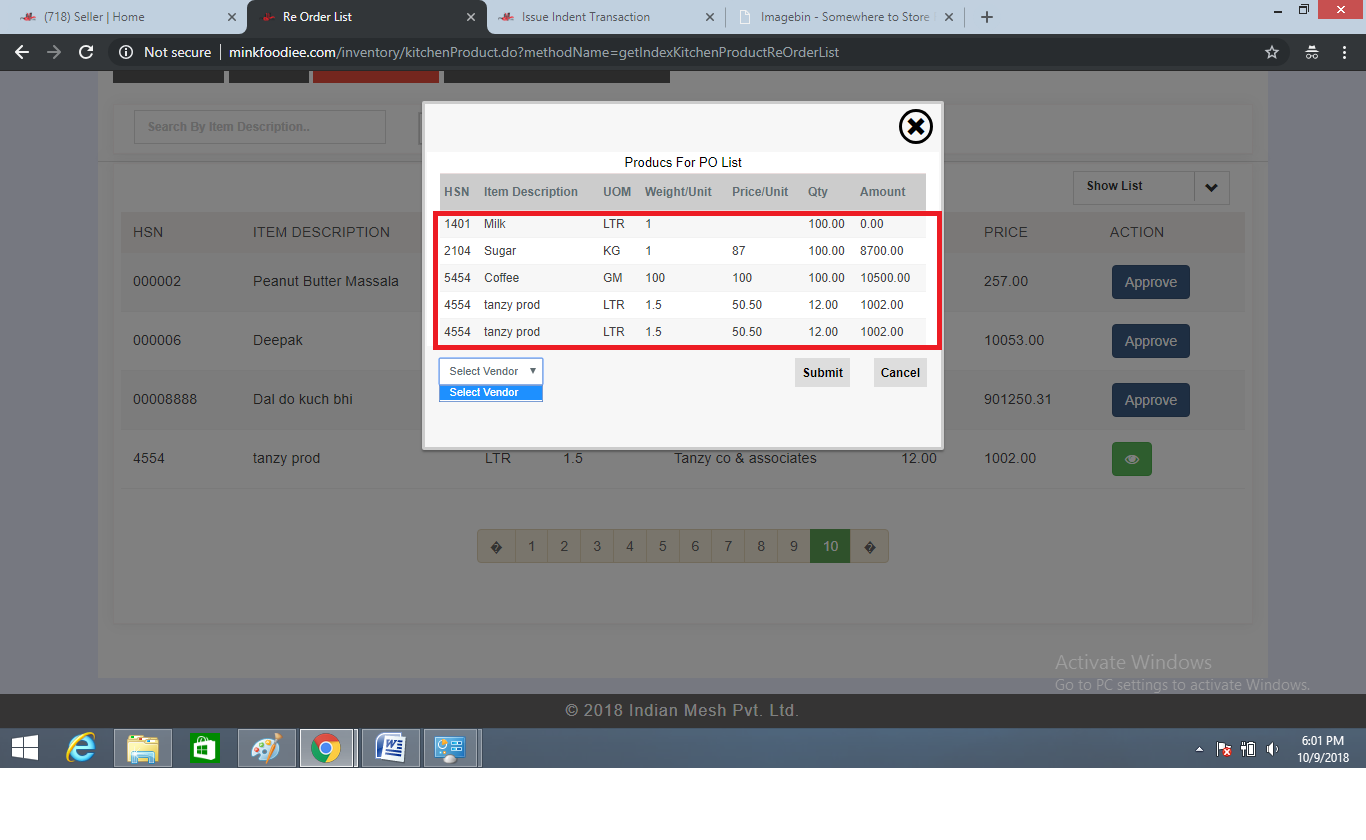
Task: Click the Price/Unit column header
Action: [x=760, y=192]
